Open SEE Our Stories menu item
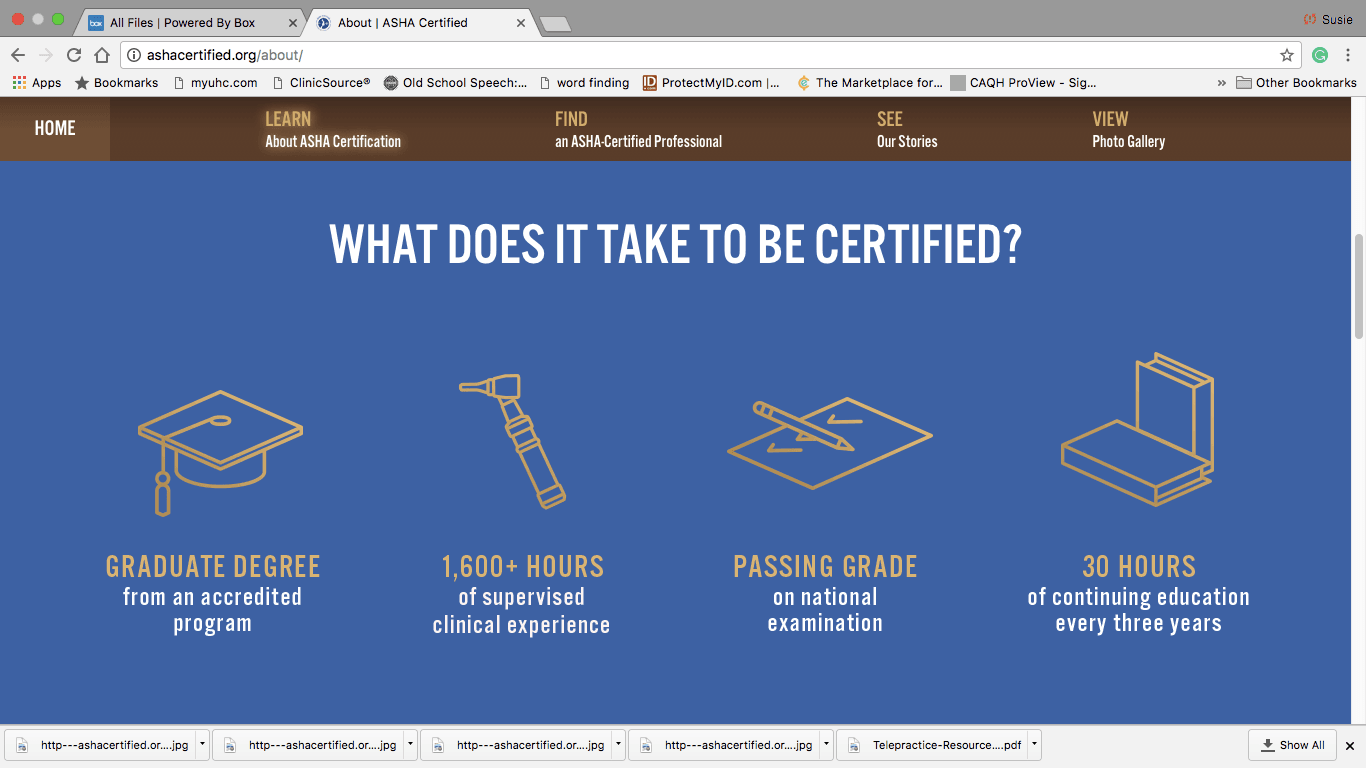This screenshot has height=768, width=1366. (907, 130)
